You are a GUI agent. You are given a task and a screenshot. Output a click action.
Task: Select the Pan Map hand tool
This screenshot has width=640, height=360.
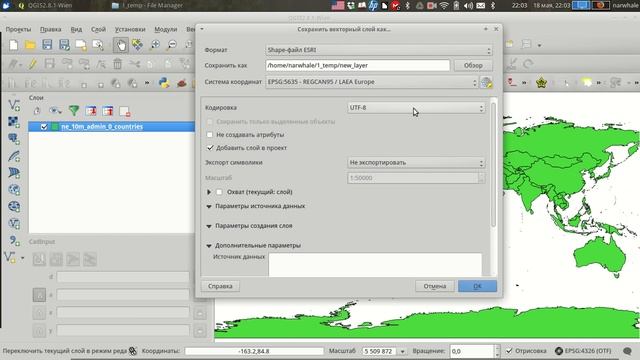(x=120, y=45)
